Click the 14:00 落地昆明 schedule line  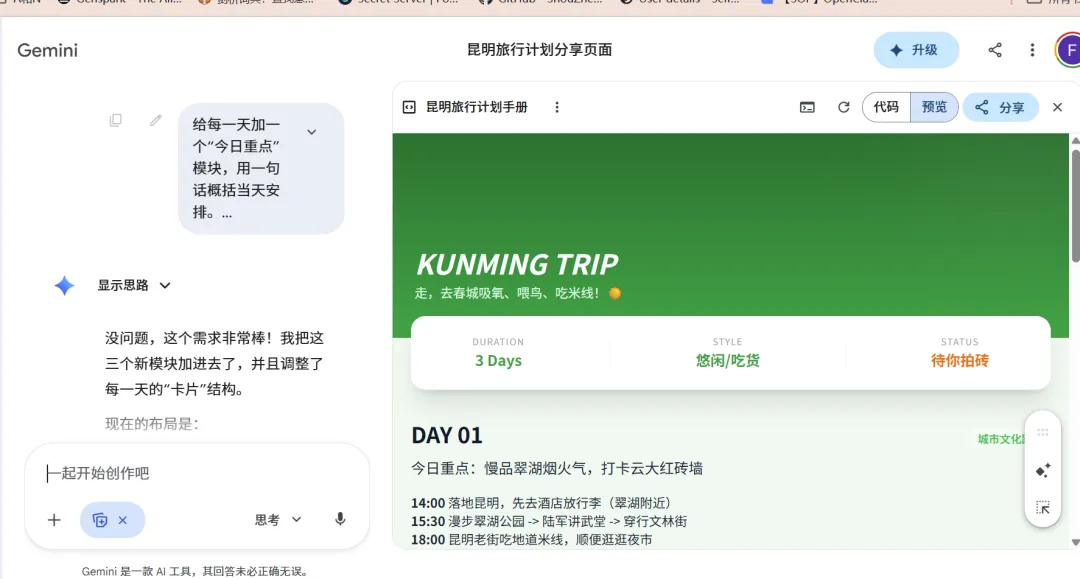[541, 503]
